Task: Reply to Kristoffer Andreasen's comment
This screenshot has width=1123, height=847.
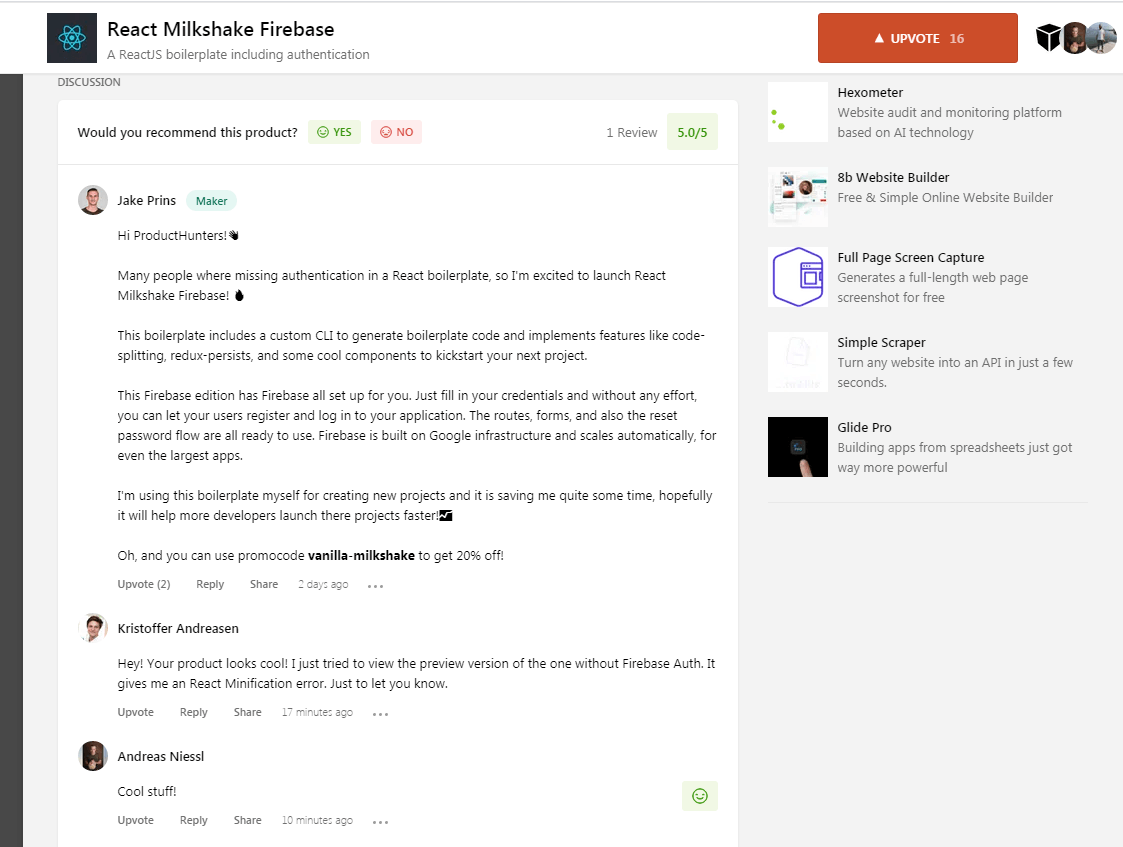Action: [x=193, y=712]
